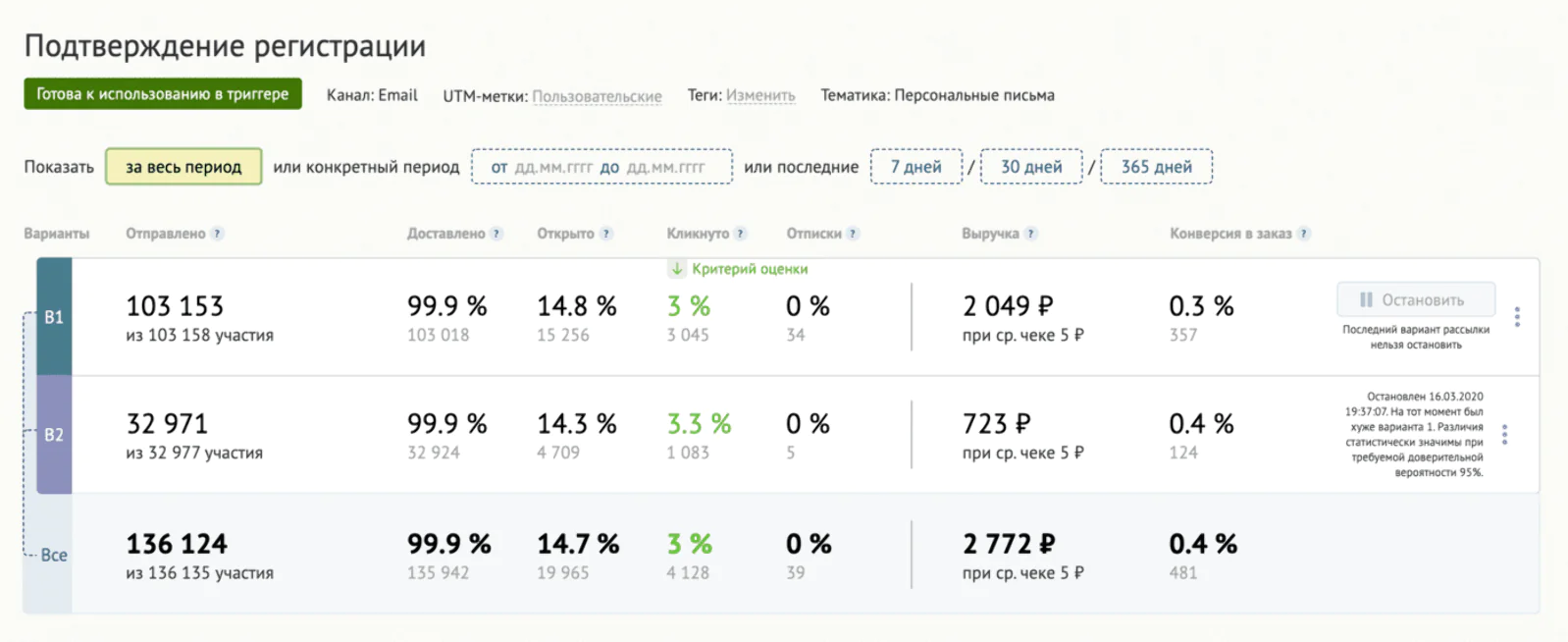Click help icon next to Доставлено
Viewport: 1568px width, 642px height.
tap(497, 234)
